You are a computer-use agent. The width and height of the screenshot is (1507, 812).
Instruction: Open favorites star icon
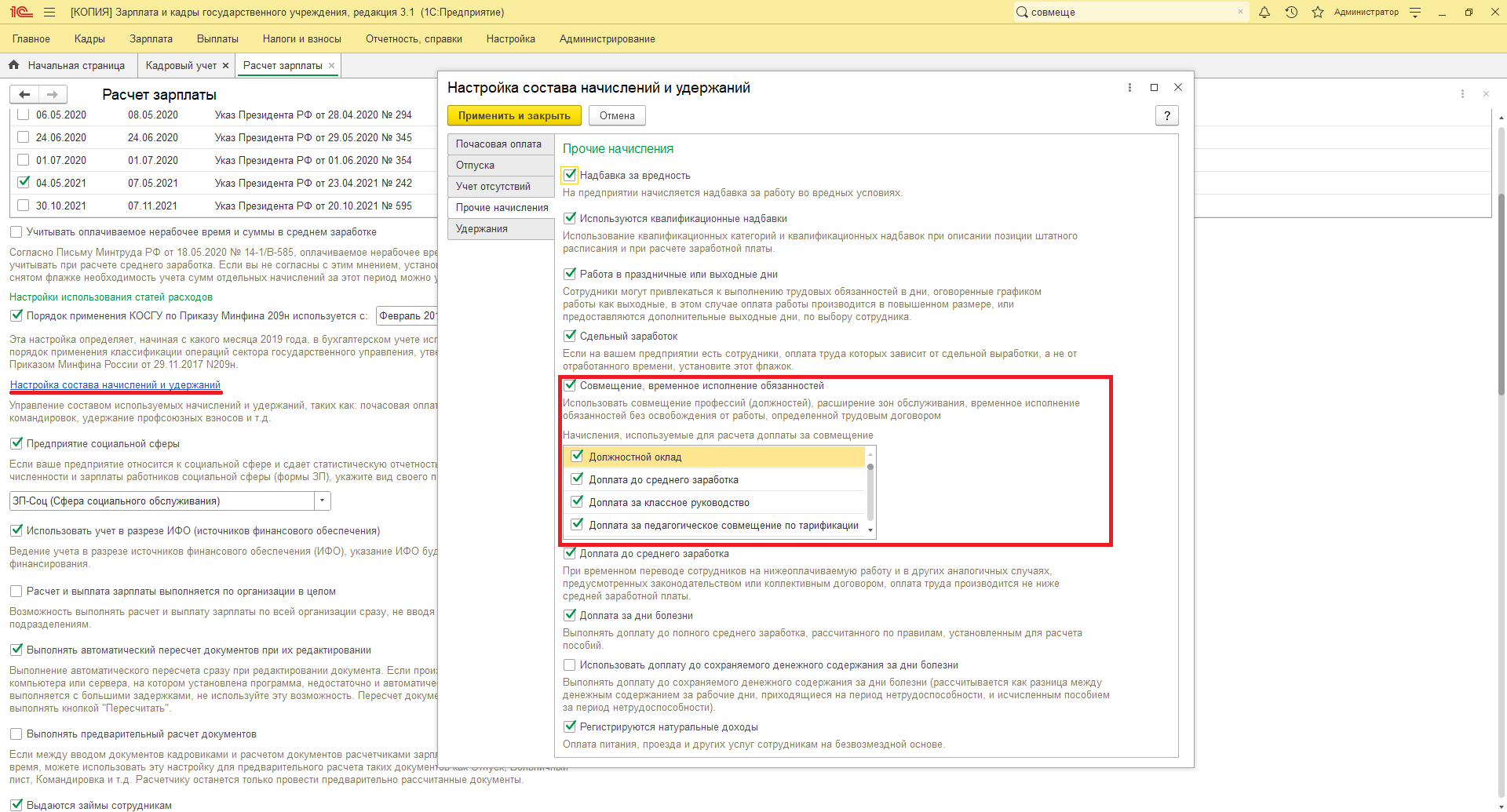pos(1318,12)
